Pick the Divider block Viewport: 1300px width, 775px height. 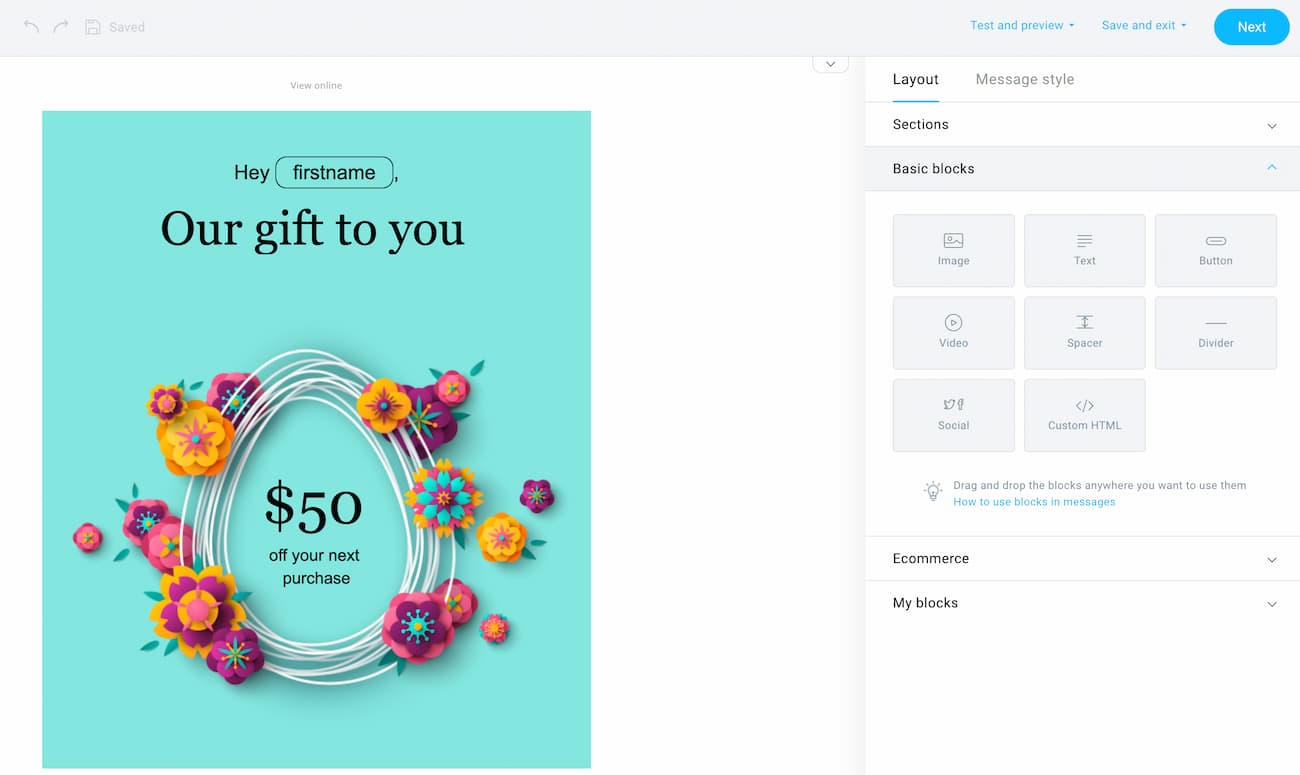tap(1215, 332)
